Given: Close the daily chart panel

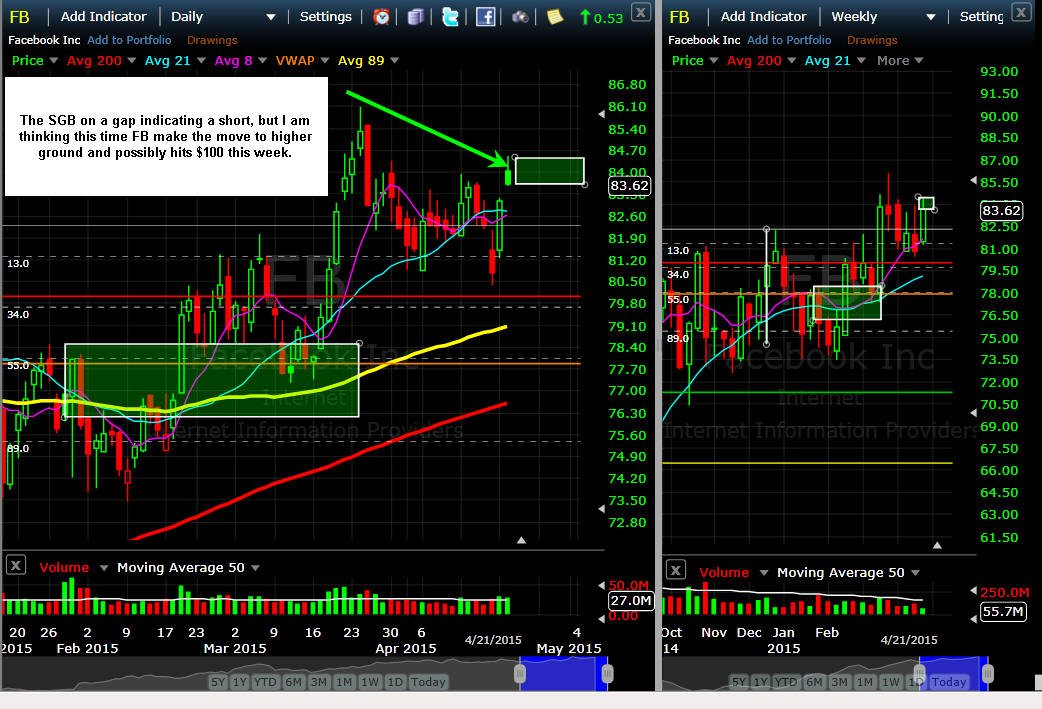Looking at the screenshot, I should pyautogui.click(x=641, y=12).
